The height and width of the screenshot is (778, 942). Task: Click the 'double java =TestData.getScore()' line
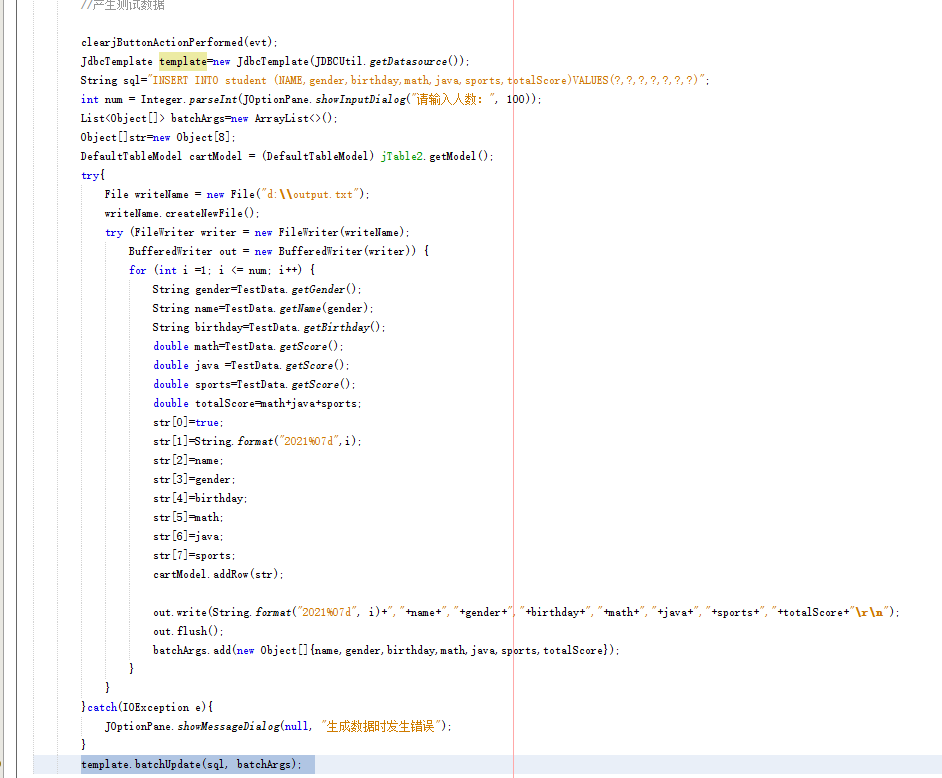coord(251,365)
